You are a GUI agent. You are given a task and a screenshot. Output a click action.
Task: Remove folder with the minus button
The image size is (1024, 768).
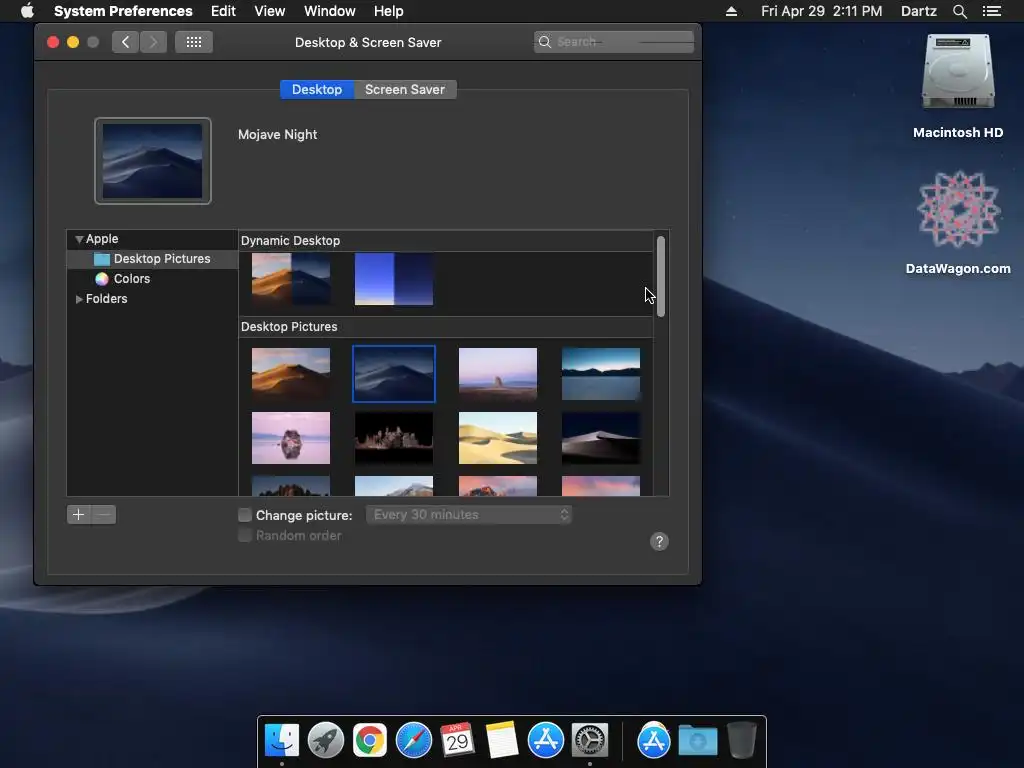pos(104,515)
